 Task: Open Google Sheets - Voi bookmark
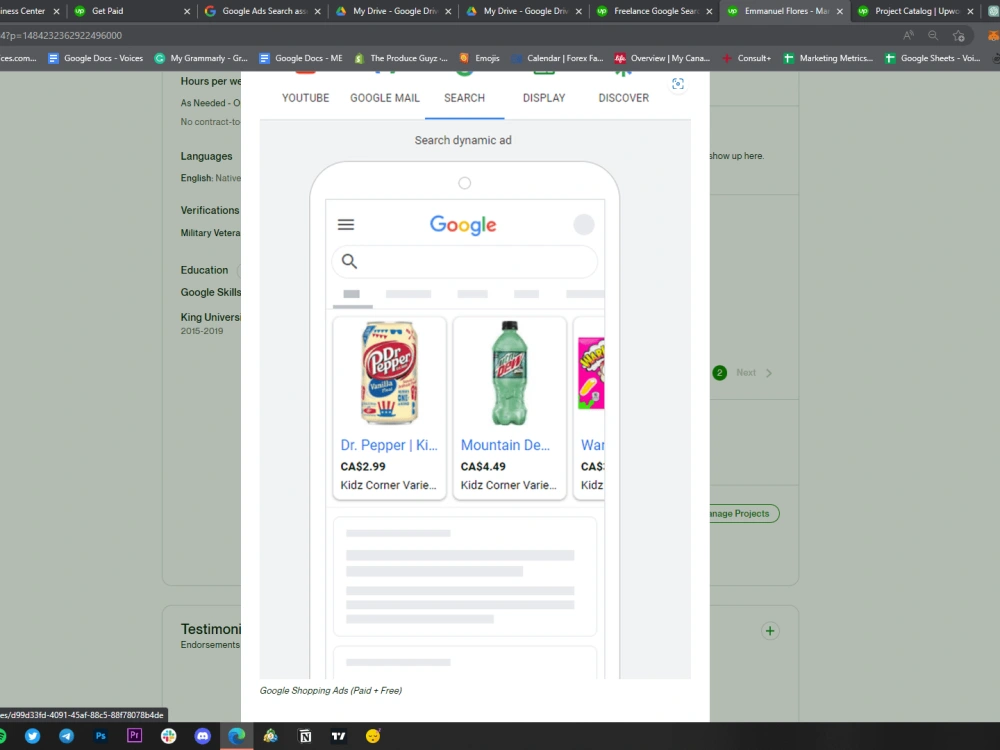click(932, 58)
